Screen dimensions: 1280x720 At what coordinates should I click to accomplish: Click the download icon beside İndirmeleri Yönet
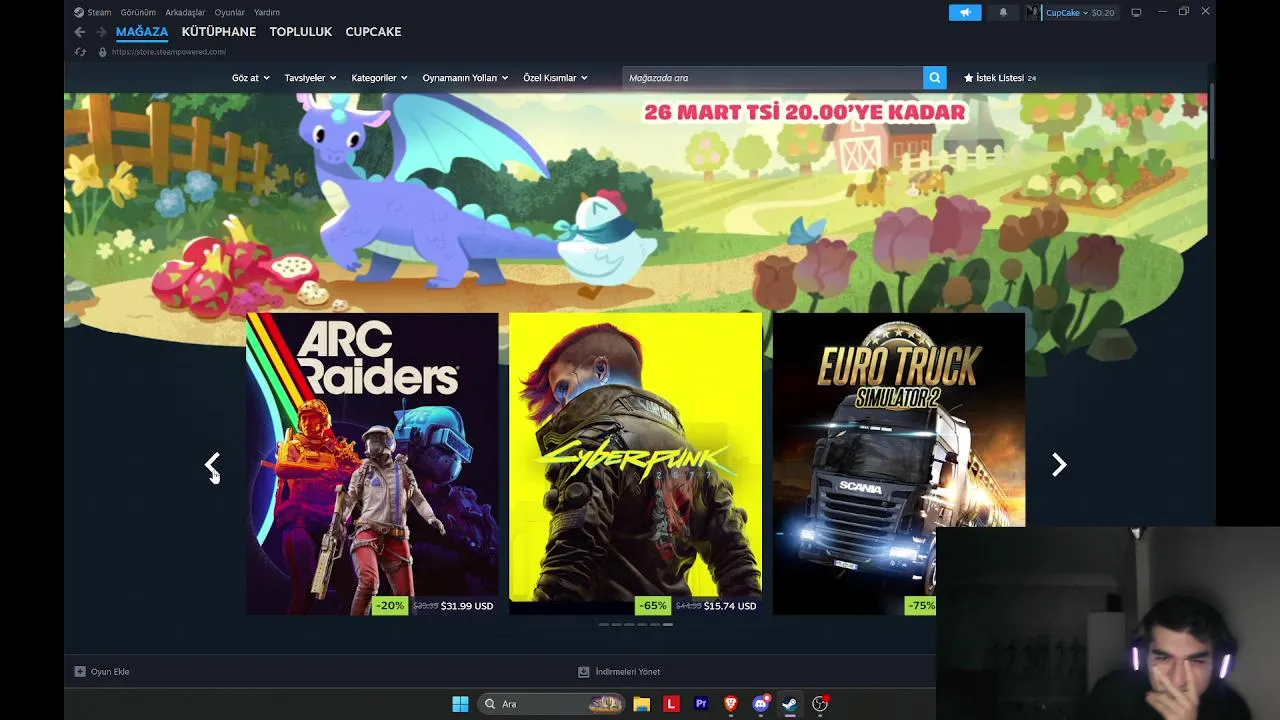(x=584, y=672)
